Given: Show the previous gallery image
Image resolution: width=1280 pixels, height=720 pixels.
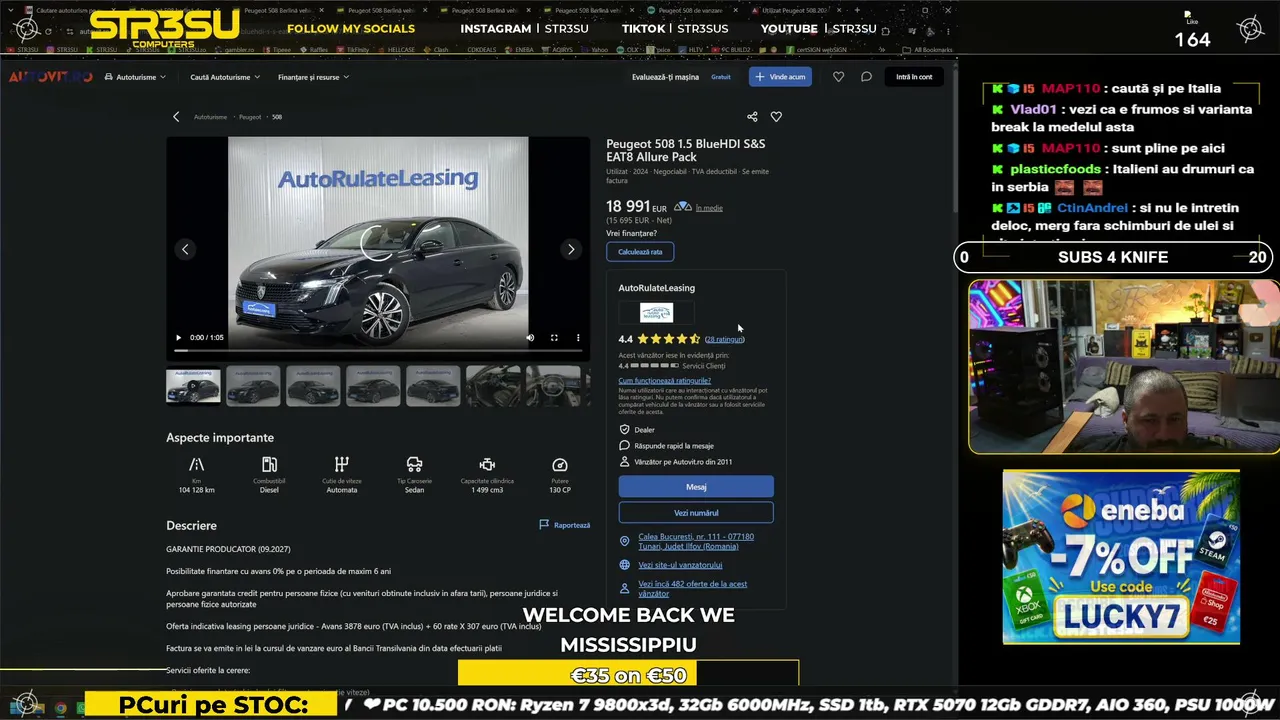Looking at the screenshot, I should 185,249.
